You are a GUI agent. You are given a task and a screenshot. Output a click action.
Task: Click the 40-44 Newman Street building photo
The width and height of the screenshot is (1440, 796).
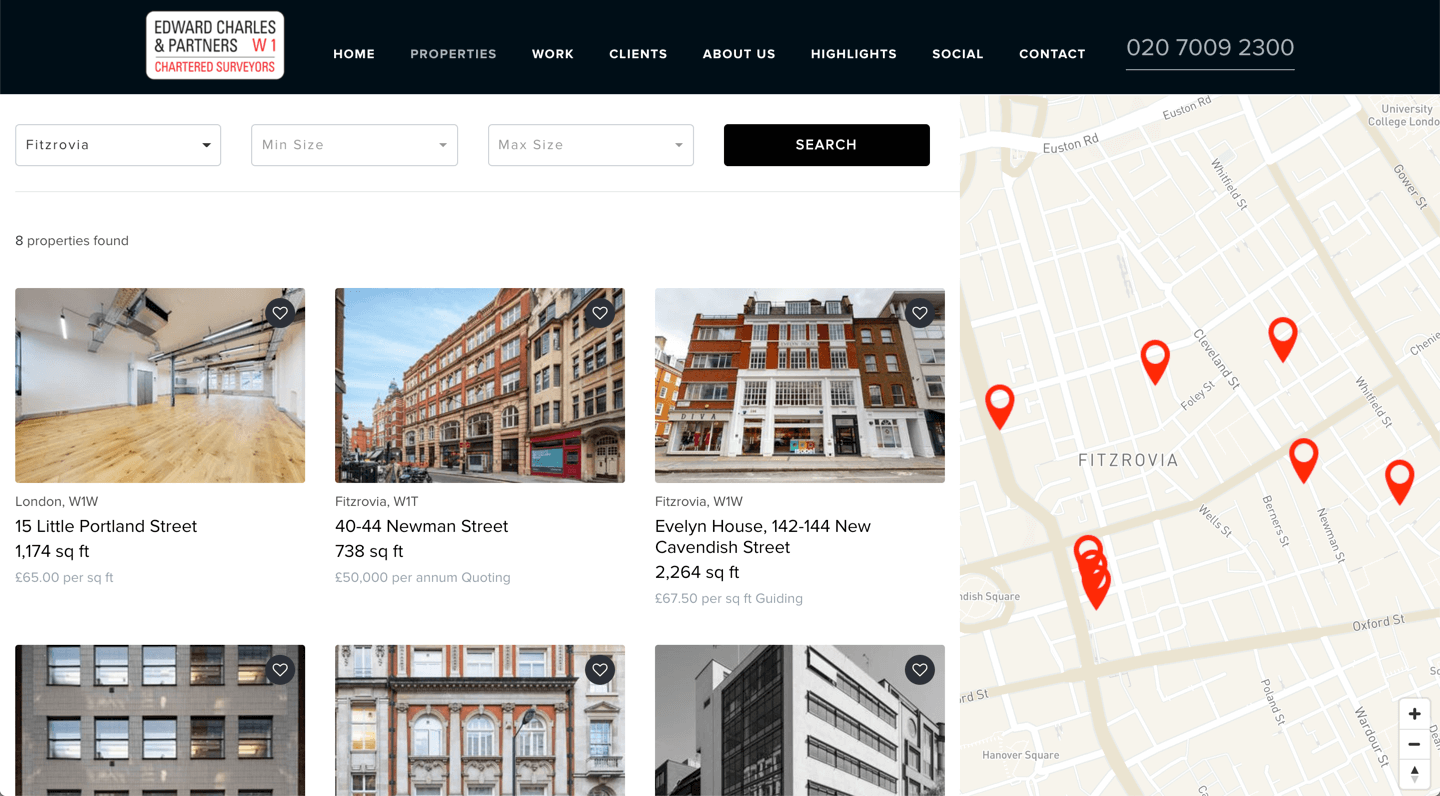click(x=480, y=386)
